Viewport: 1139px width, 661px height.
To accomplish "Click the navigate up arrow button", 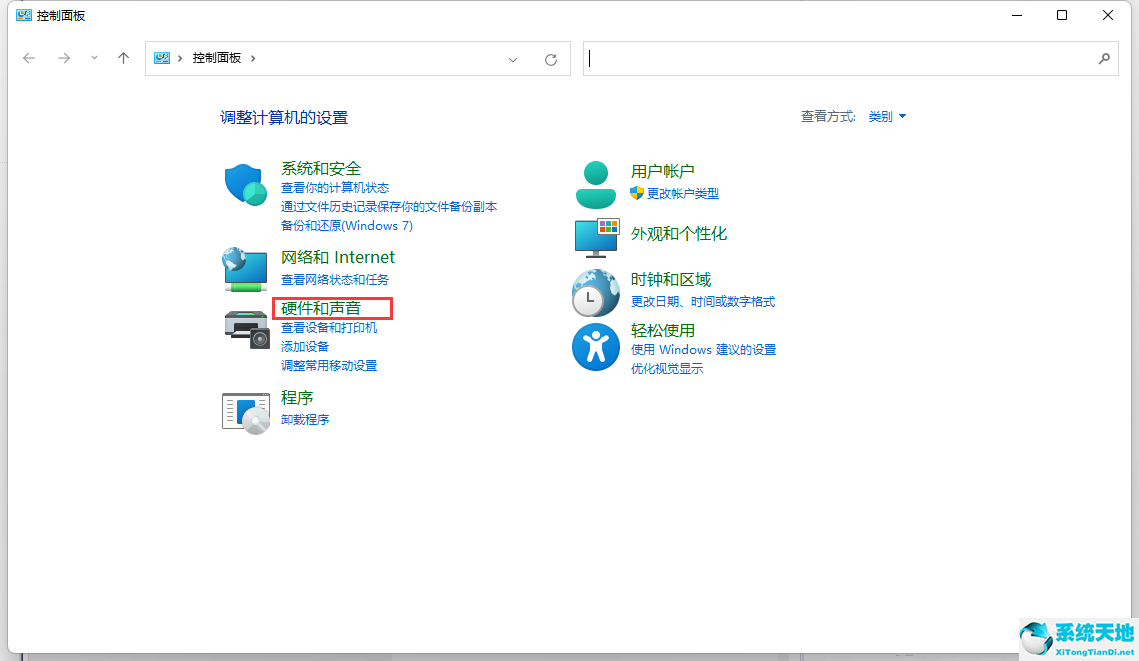I will (123, 58).
